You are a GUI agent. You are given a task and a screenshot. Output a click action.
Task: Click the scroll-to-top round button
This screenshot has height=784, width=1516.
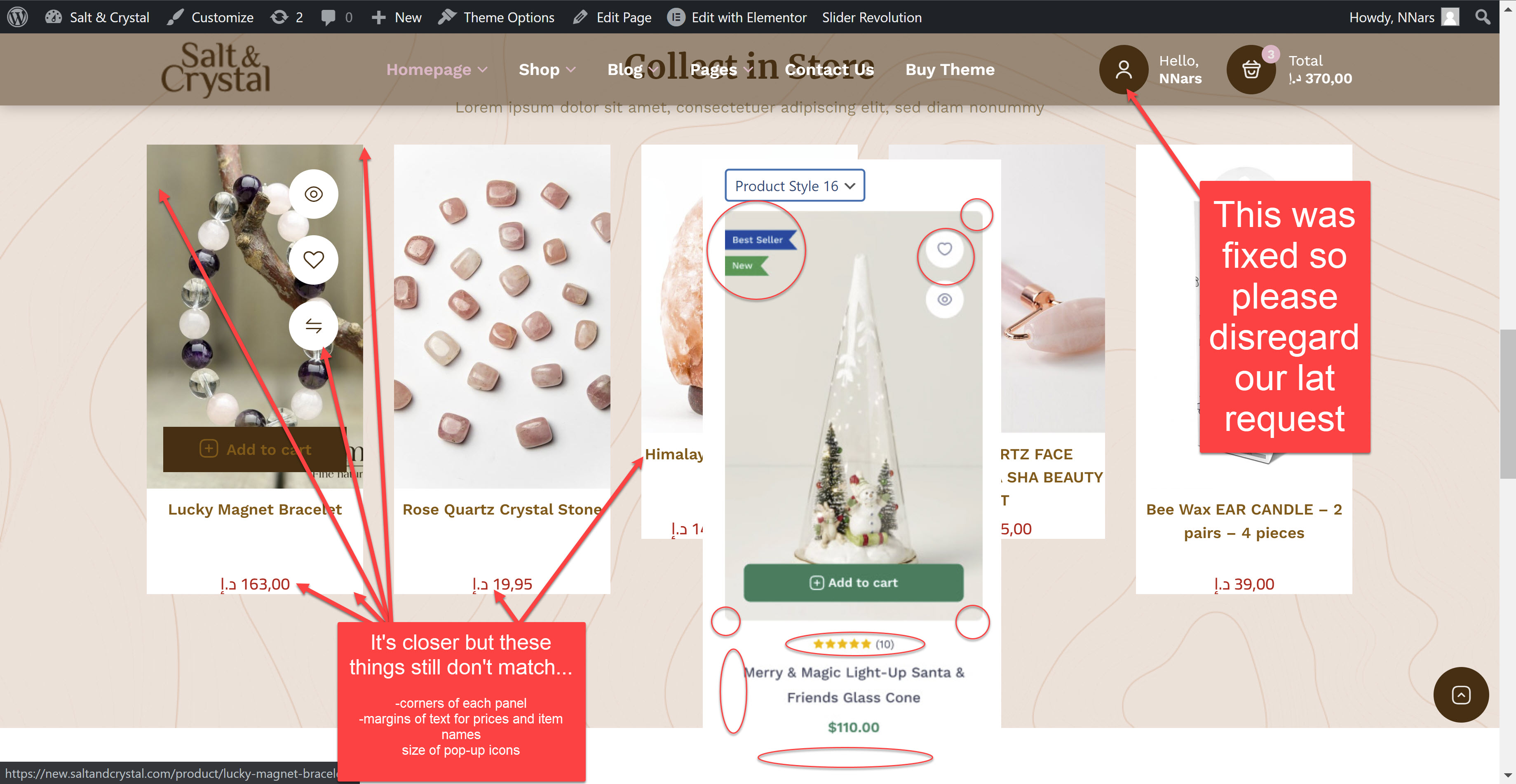[x=1461, y=695]
